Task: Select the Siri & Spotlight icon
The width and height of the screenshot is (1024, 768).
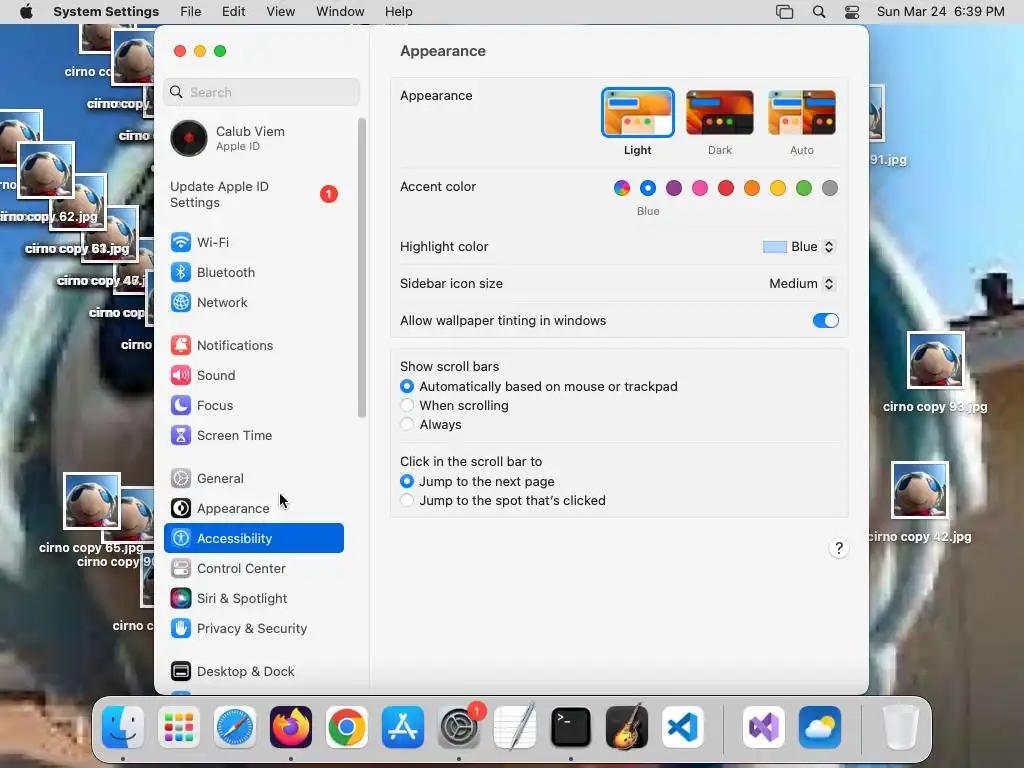Action: 181,599
